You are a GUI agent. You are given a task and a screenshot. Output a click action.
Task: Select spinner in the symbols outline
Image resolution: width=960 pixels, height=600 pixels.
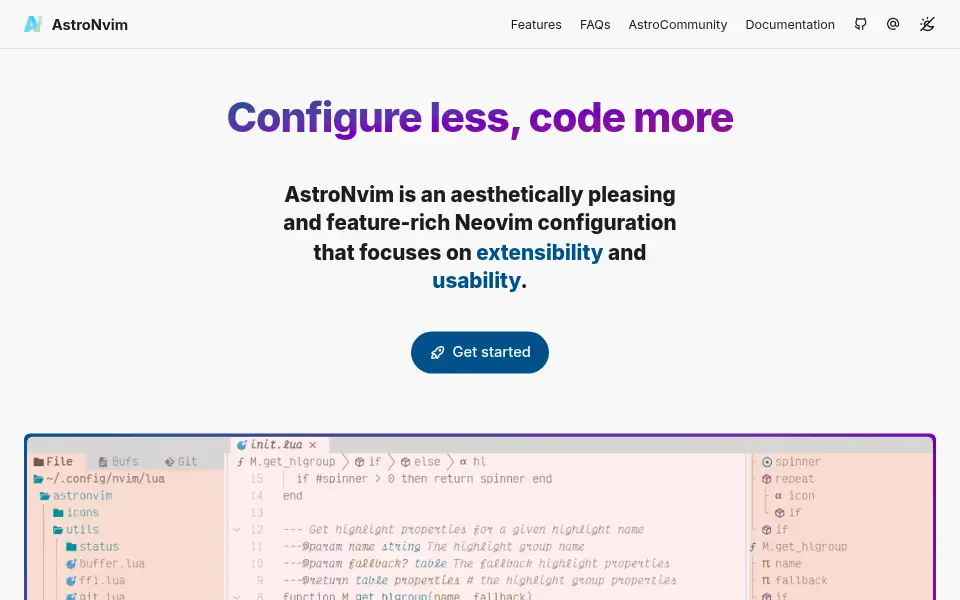point(791,462)
